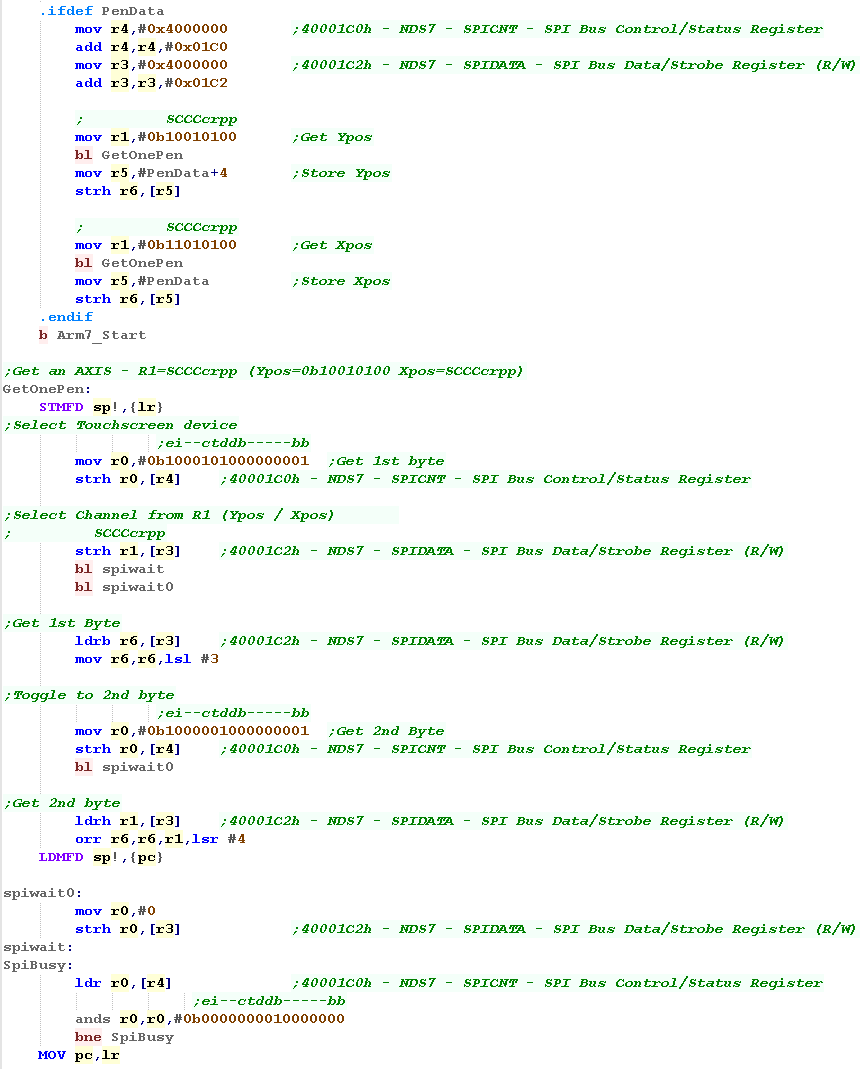Click the ";Get an AXIS - R1=SCCCcrpp" comment line

pyautogui.click(x=263, y=371)
